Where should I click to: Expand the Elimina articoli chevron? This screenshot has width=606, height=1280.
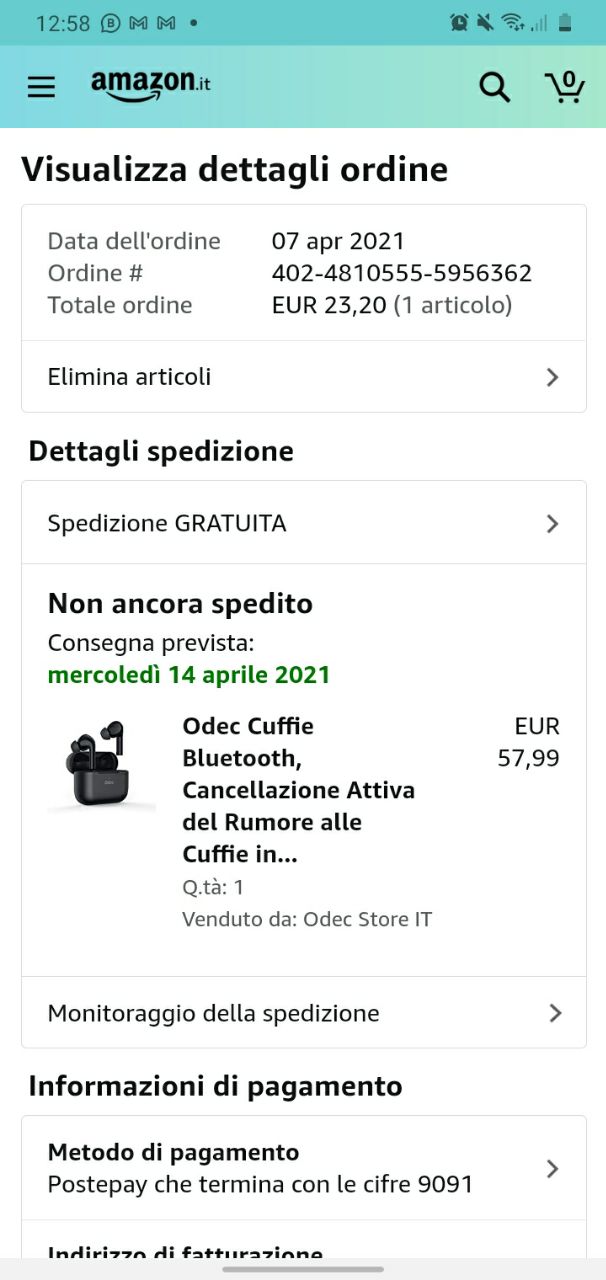tap(552, 377)
